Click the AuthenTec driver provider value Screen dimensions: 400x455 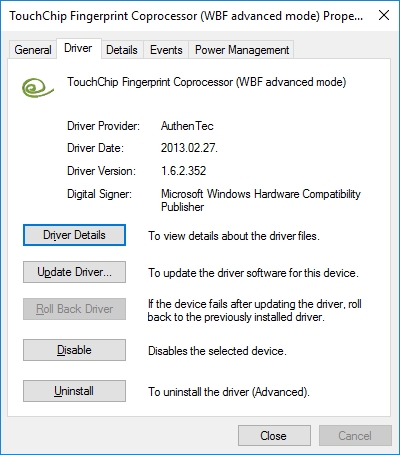[x=187, y=126]
